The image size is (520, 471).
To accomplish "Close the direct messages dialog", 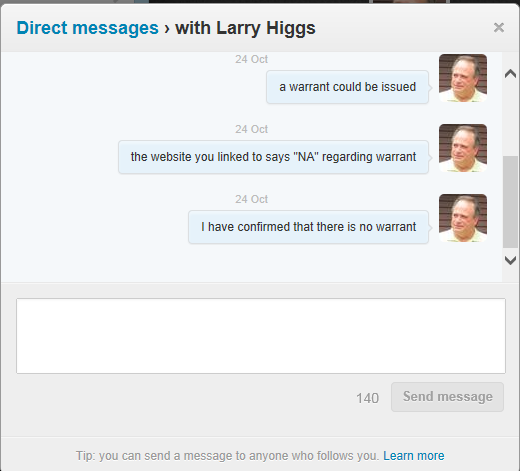I will tap(499, 27).
